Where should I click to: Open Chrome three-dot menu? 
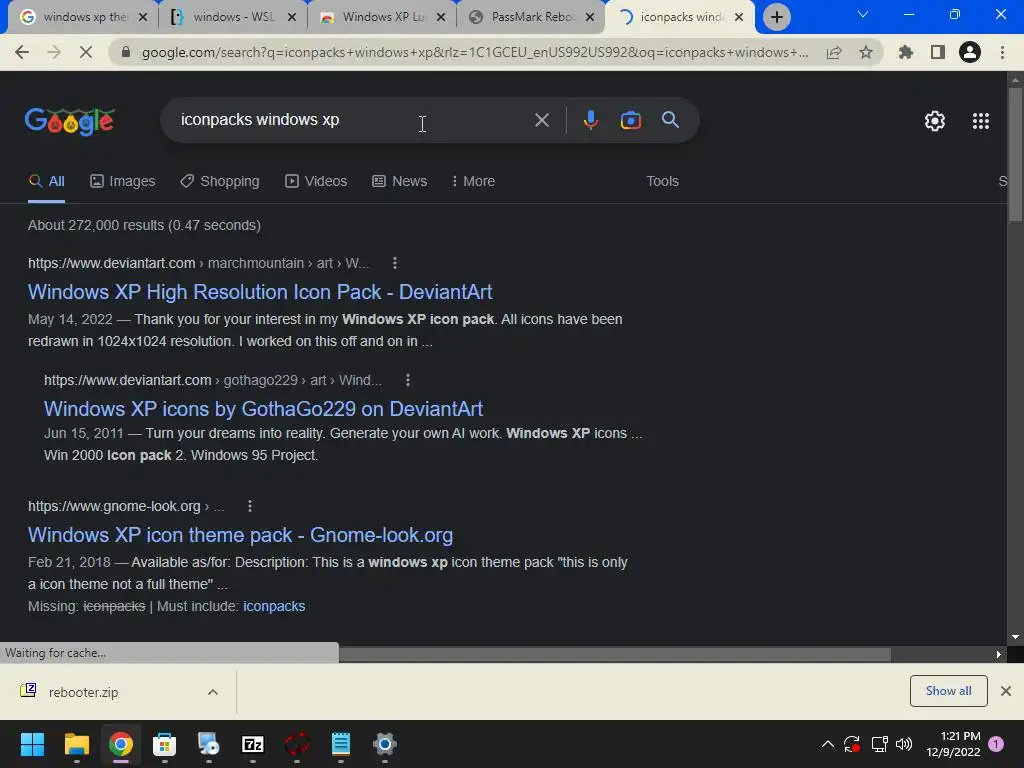[1002, 52]
